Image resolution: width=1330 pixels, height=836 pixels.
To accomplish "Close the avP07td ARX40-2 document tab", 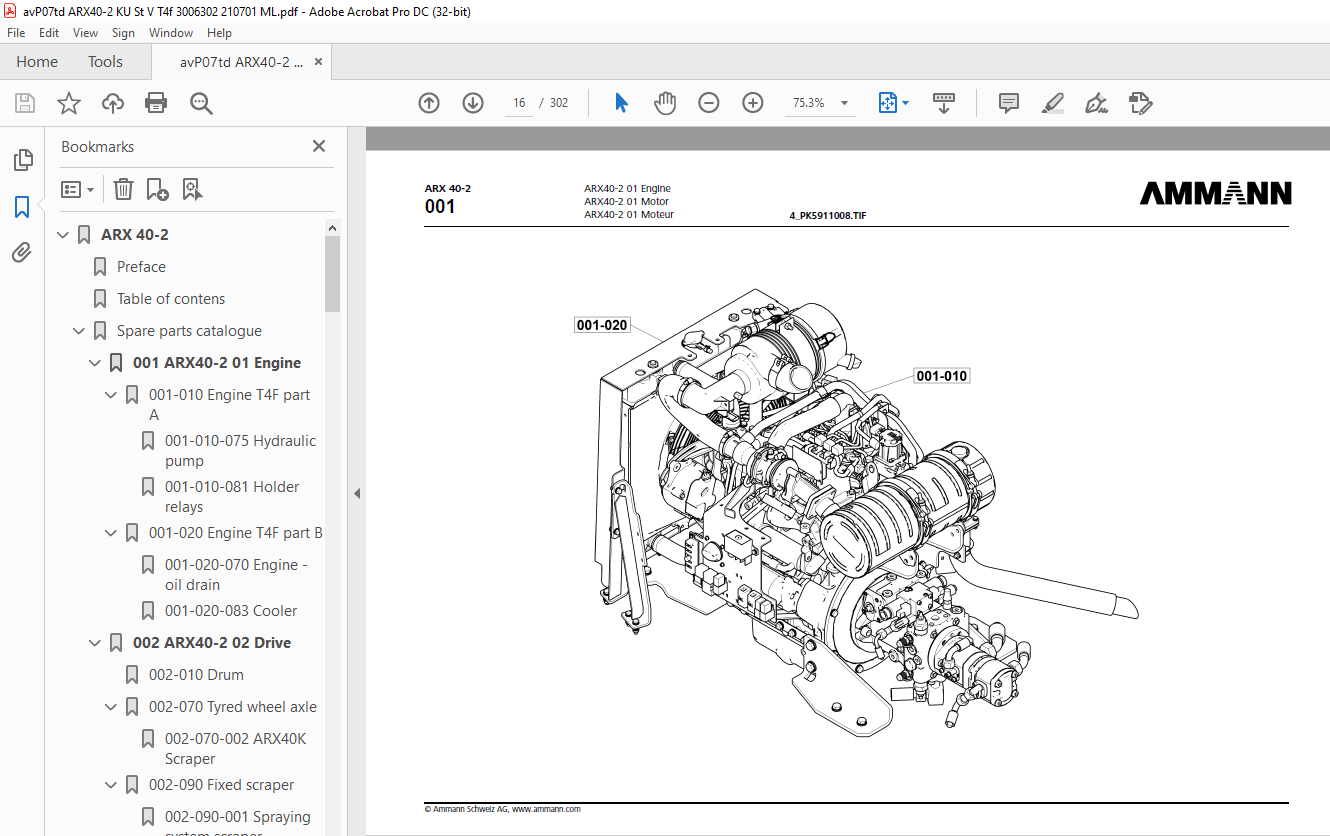I will (318, 62).
